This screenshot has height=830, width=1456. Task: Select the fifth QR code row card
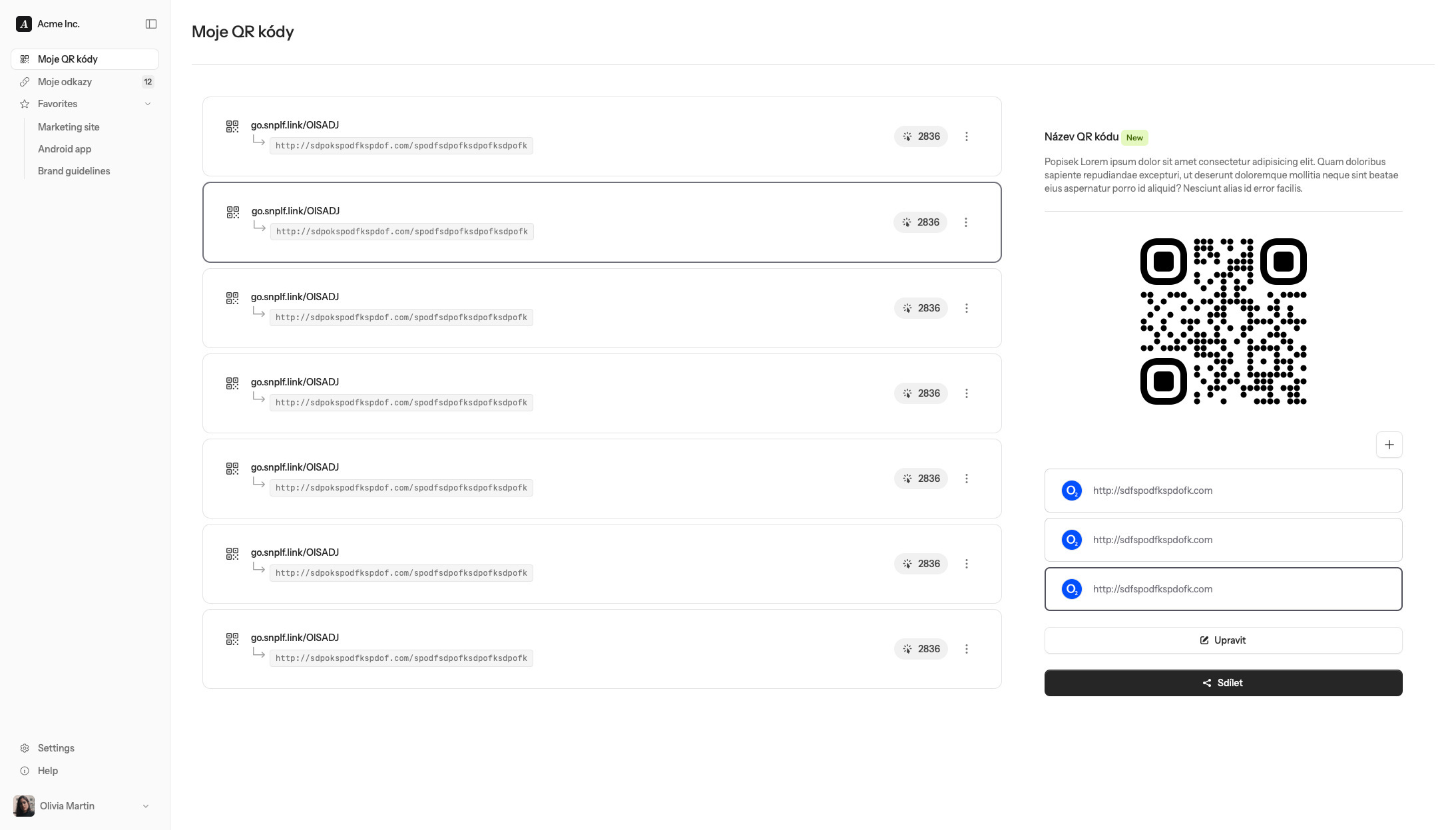(x=666, y=479)
